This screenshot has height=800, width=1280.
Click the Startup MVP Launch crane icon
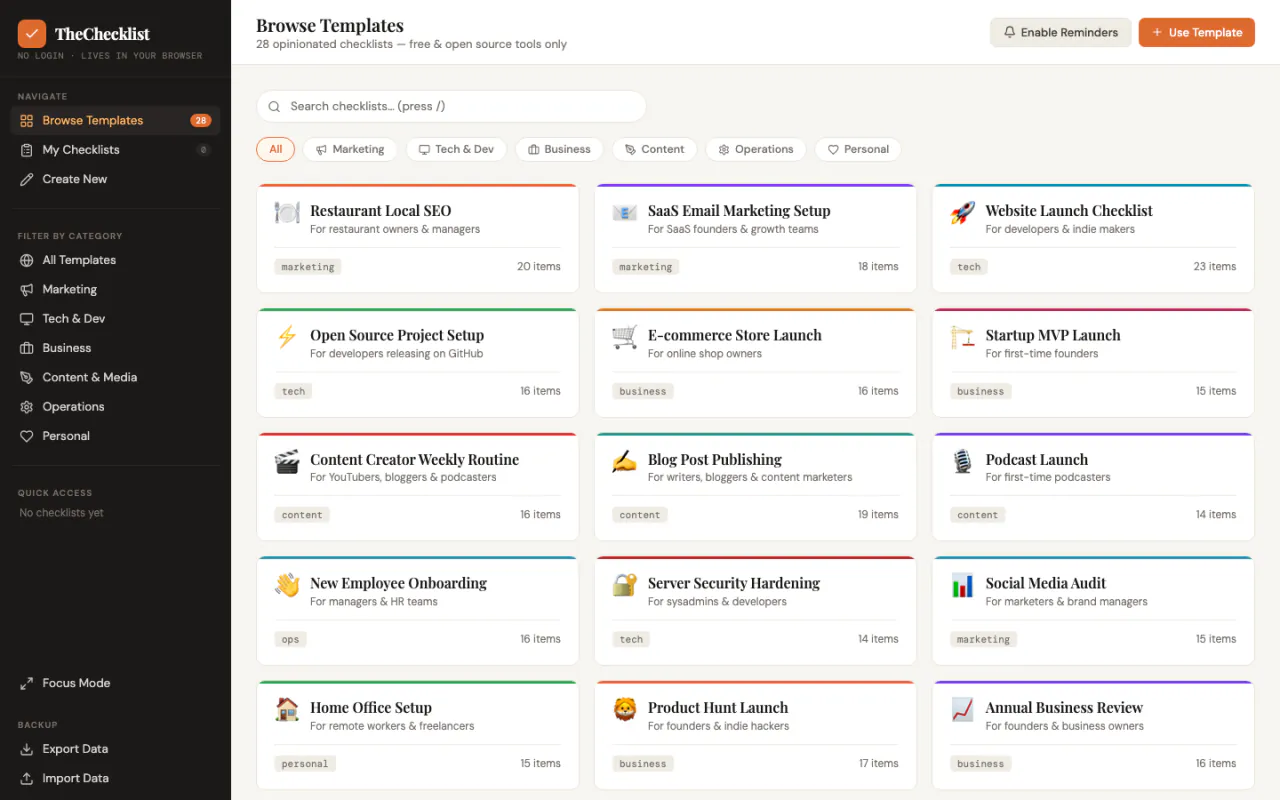962,337
